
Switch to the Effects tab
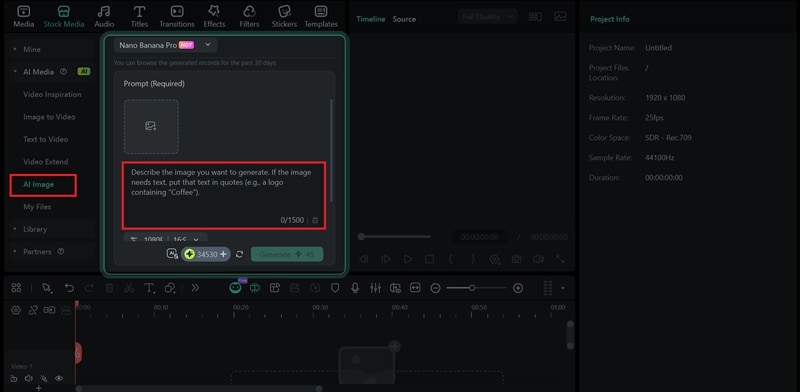pyautogui.click(x=214, y=17)
